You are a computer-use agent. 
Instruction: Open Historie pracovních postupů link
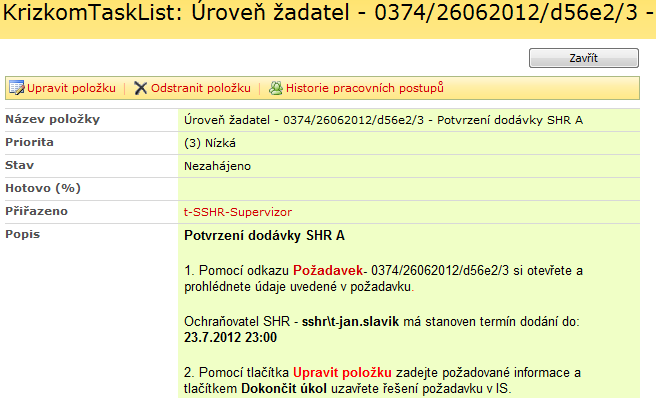(365, 88)
